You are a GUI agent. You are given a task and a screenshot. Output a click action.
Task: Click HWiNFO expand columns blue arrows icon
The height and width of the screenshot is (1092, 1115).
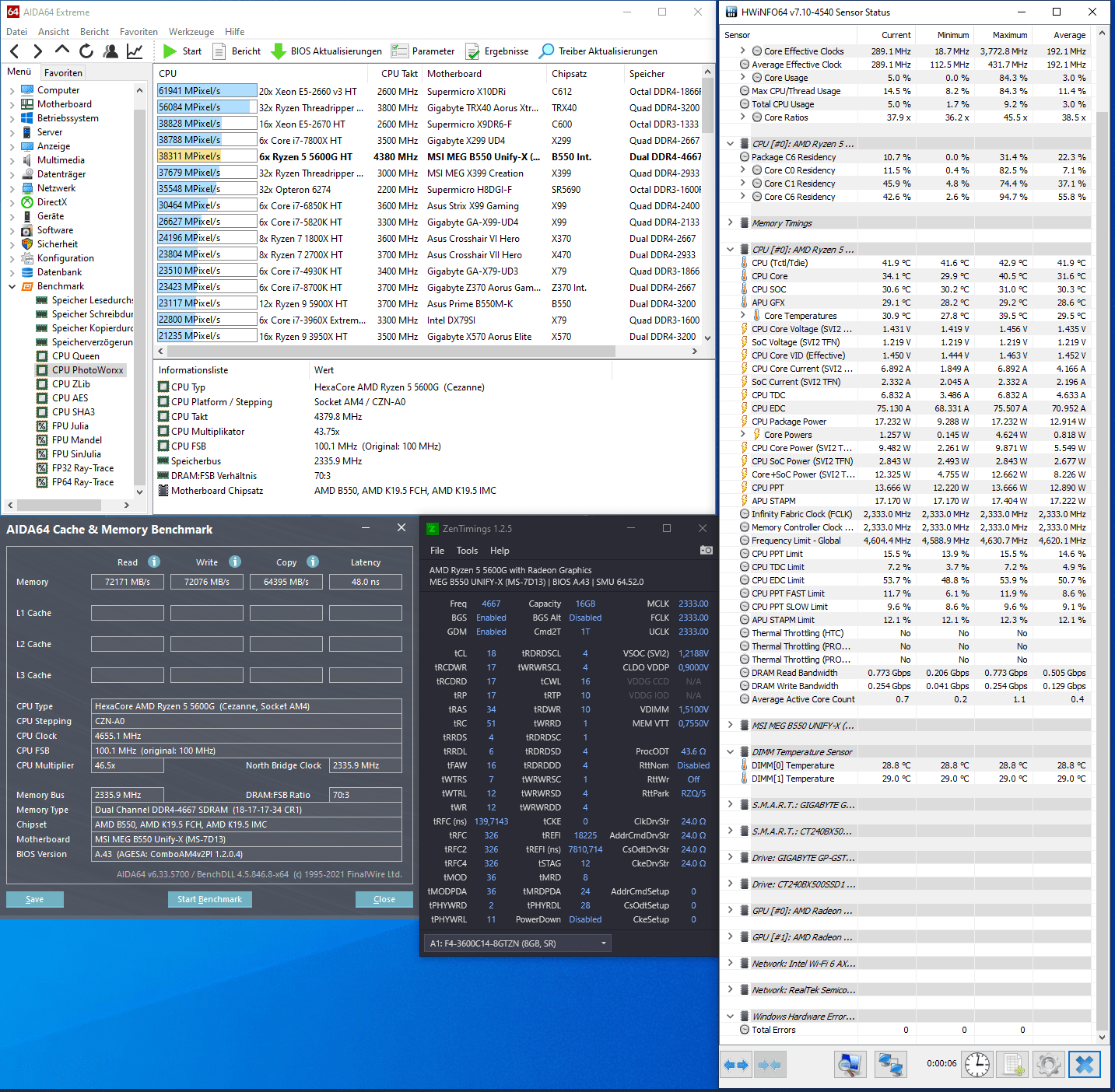[736, 1065]
